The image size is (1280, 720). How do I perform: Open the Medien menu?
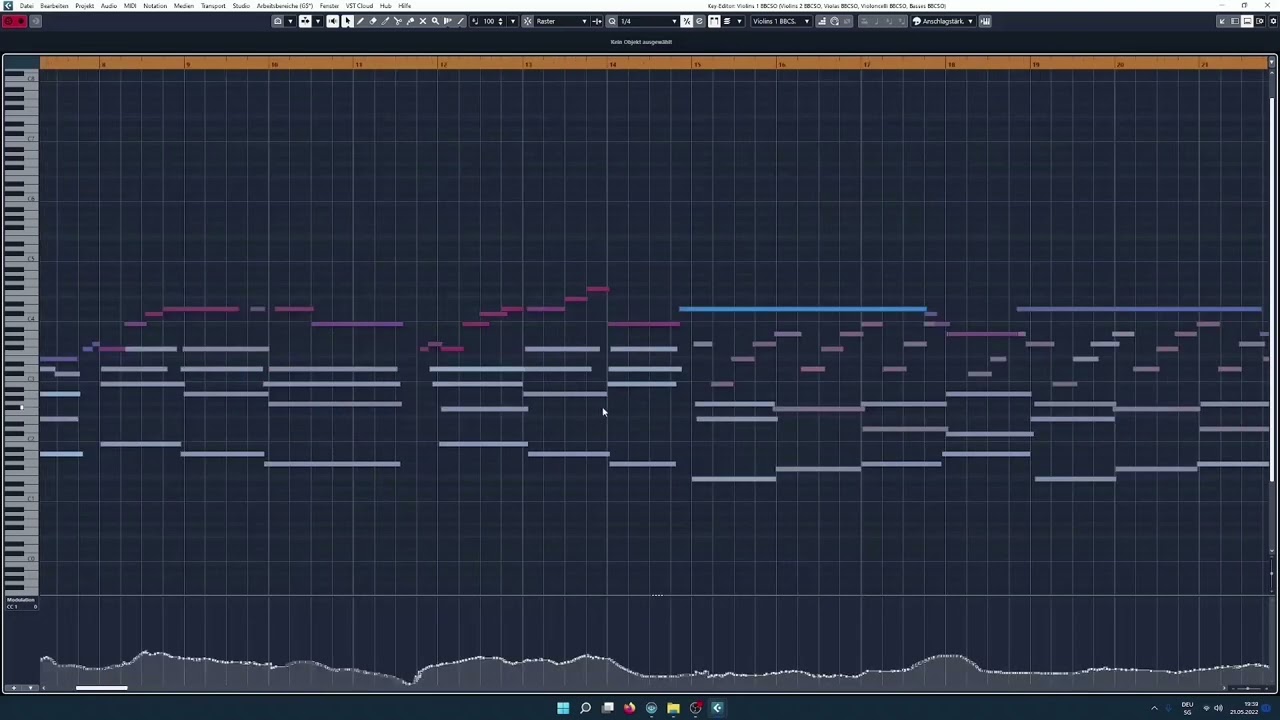184,6
